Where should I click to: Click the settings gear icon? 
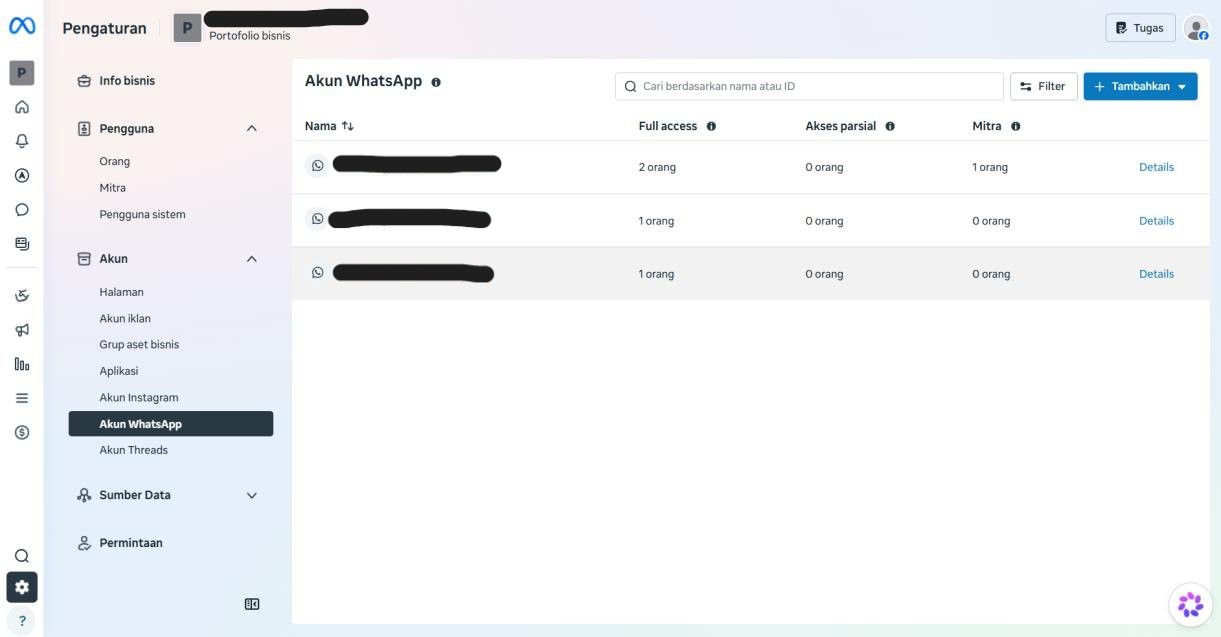(x=22, y=587)
